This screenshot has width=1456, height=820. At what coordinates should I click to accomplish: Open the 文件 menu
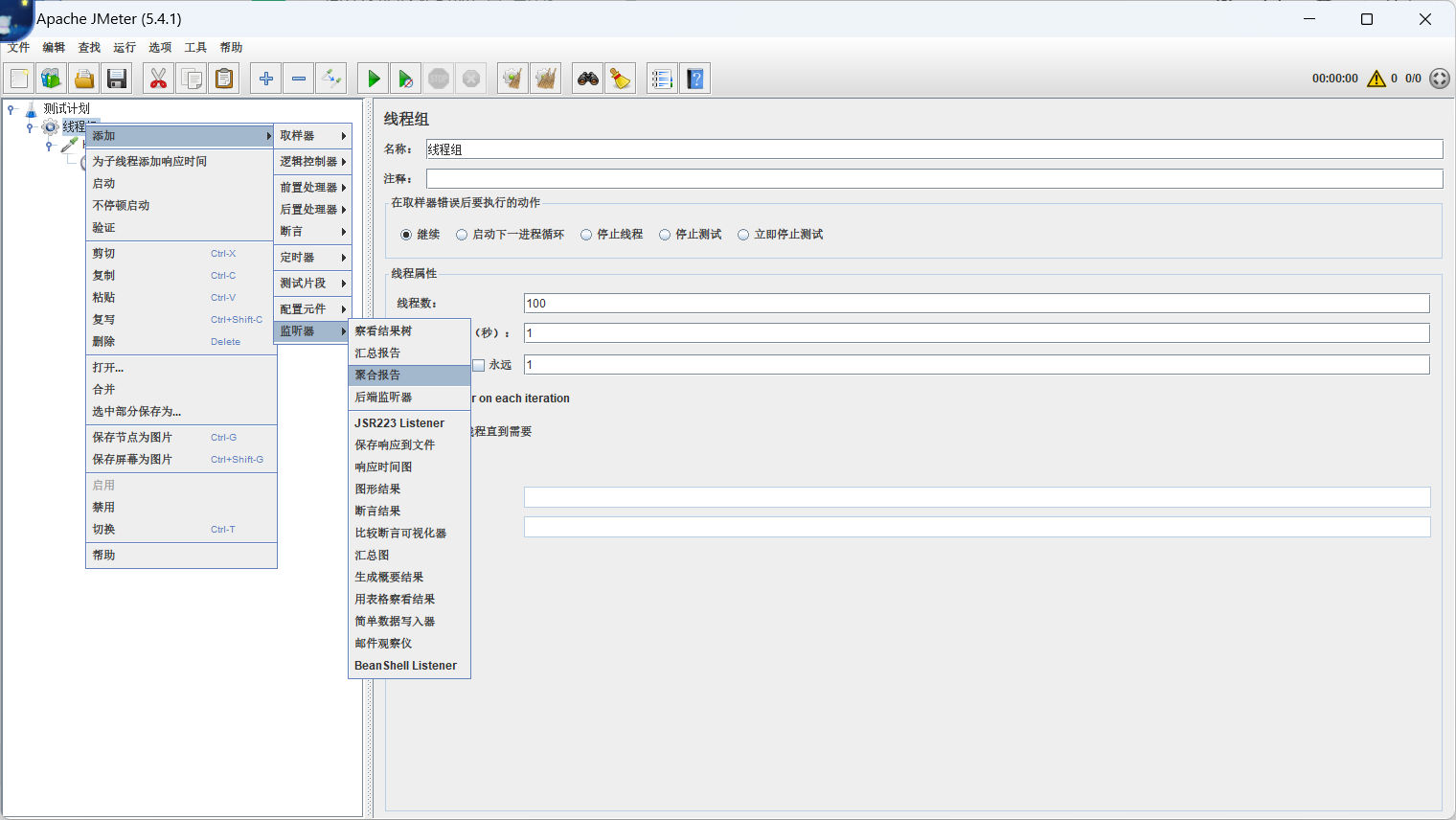[x=18, y=47]
